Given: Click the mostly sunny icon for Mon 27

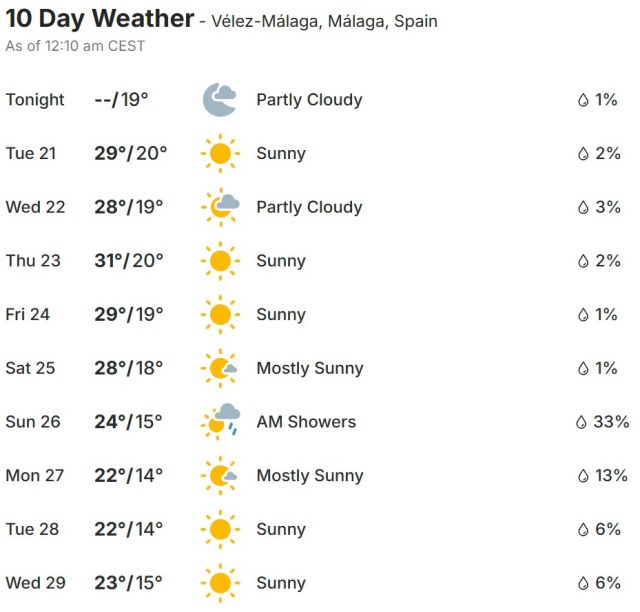Looking at the screenshot, I should (x=220, y=475).
